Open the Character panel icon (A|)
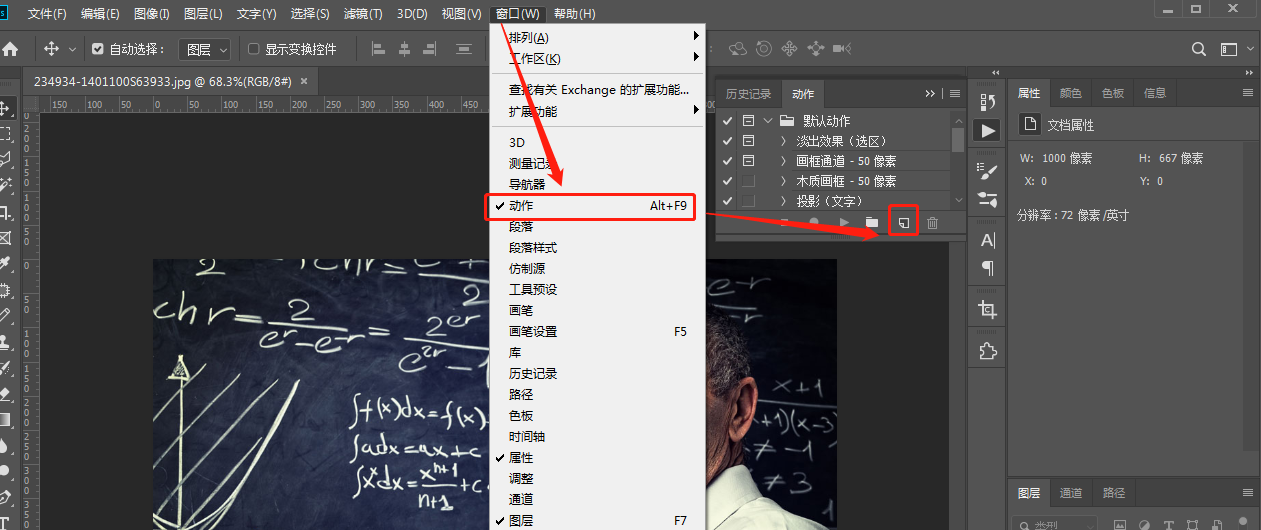 point(987,240)
